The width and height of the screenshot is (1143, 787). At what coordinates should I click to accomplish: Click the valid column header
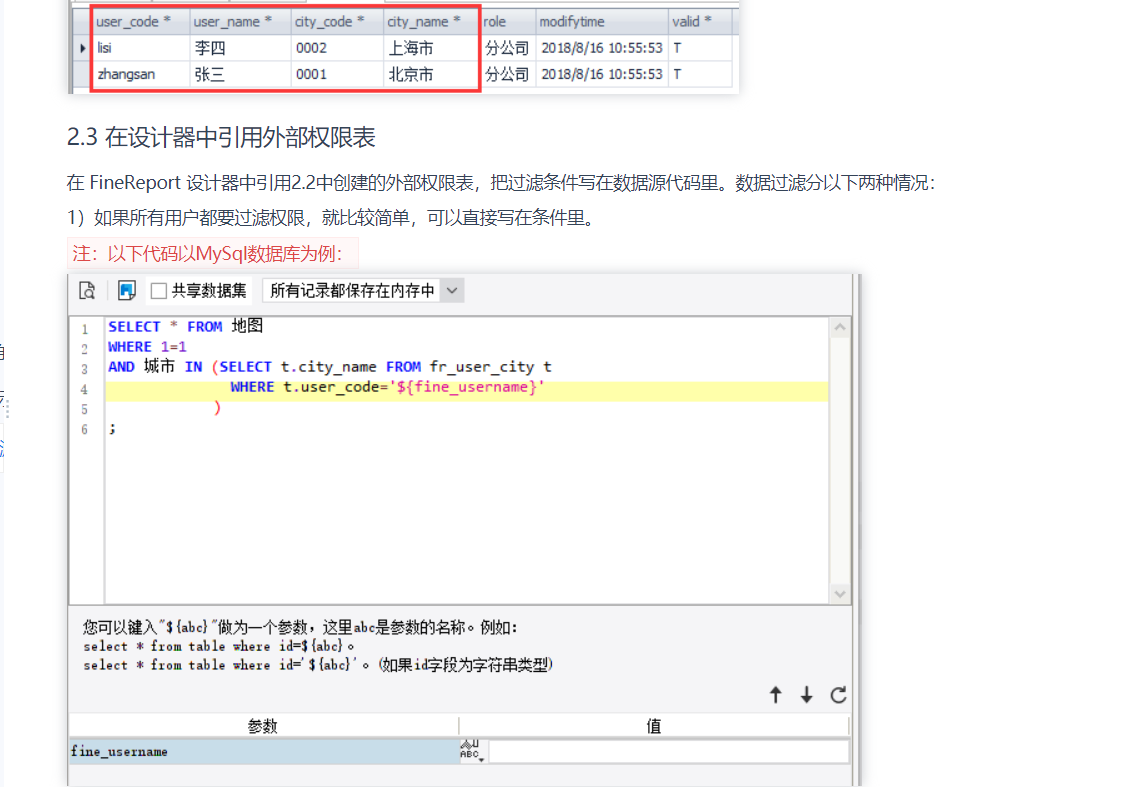(x=700, y=22)
